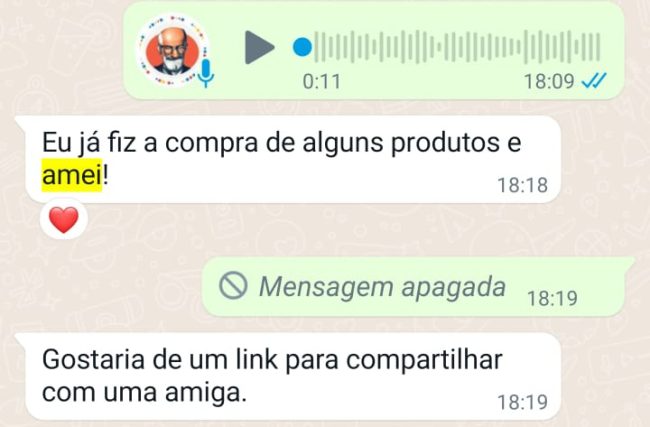Tap the red heart reaction
Viewport: 650px width, 427px height.
tap(64, 220)
